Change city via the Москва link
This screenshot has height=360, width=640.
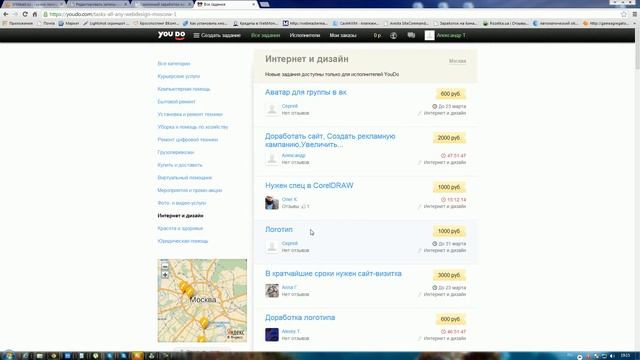click(457, 61)
